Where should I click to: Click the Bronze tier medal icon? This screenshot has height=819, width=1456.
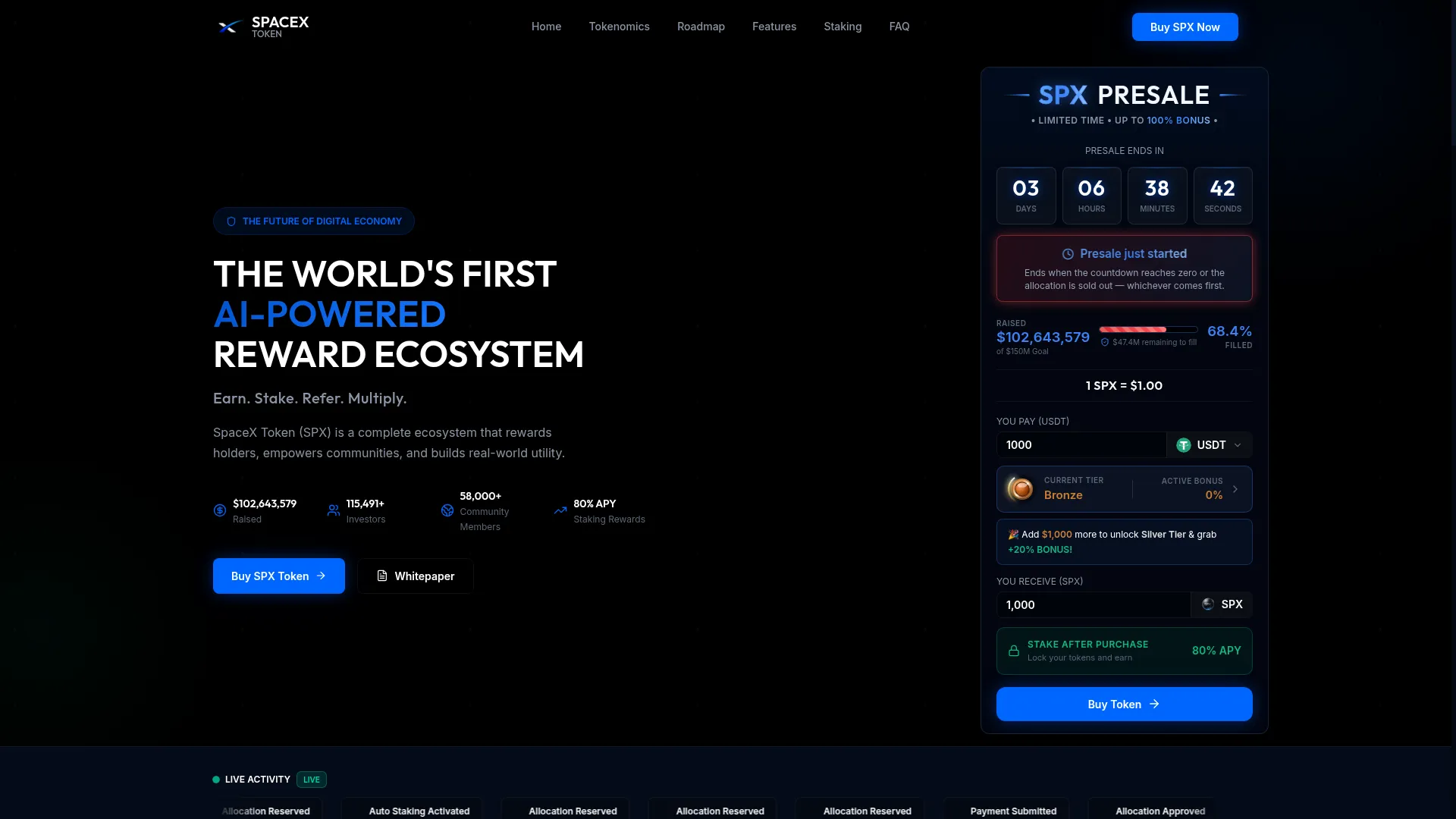click(x=1021, y=489)
